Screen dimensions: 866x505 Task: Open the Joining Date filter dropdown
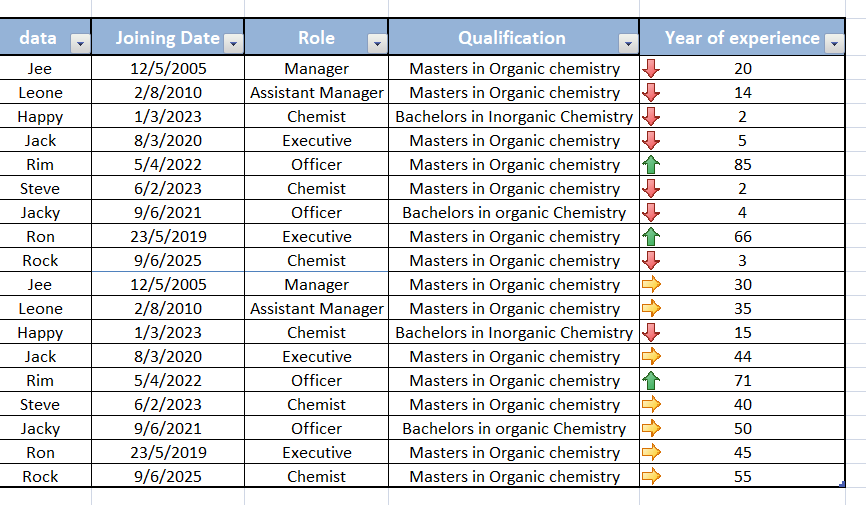[x=234, y=43]
